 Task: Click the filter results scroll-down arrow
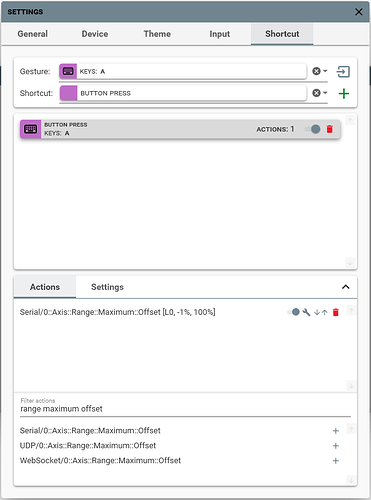pos(351,480)
